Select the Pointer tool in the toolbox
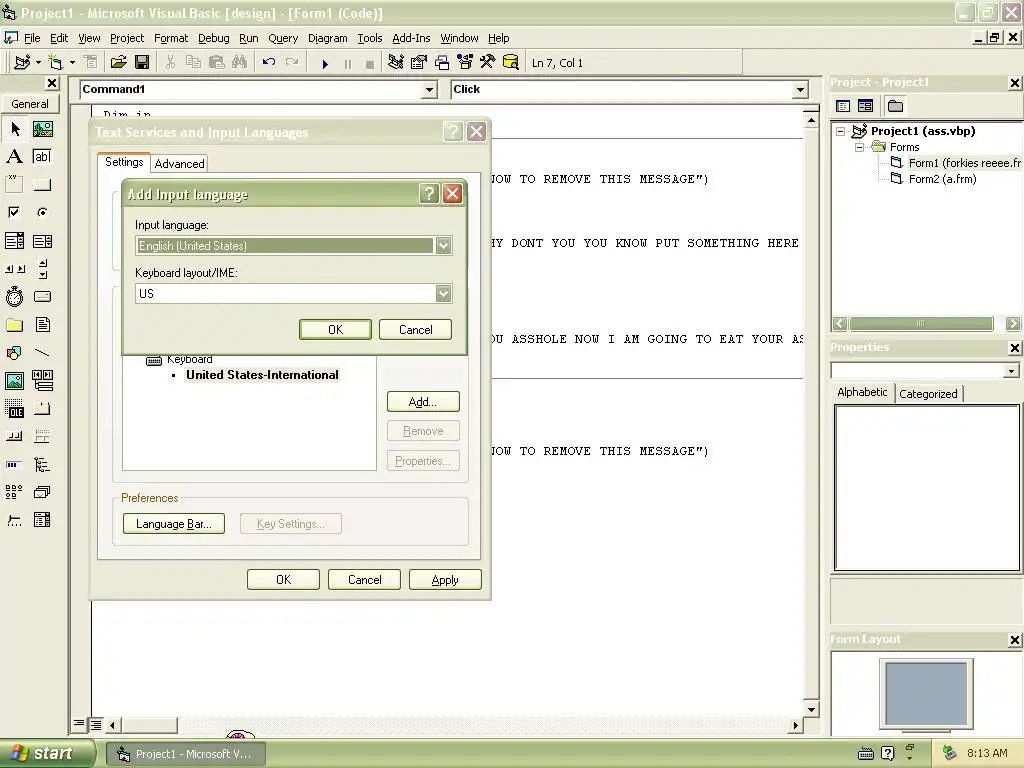1024x768 pixels. point(14,129)
